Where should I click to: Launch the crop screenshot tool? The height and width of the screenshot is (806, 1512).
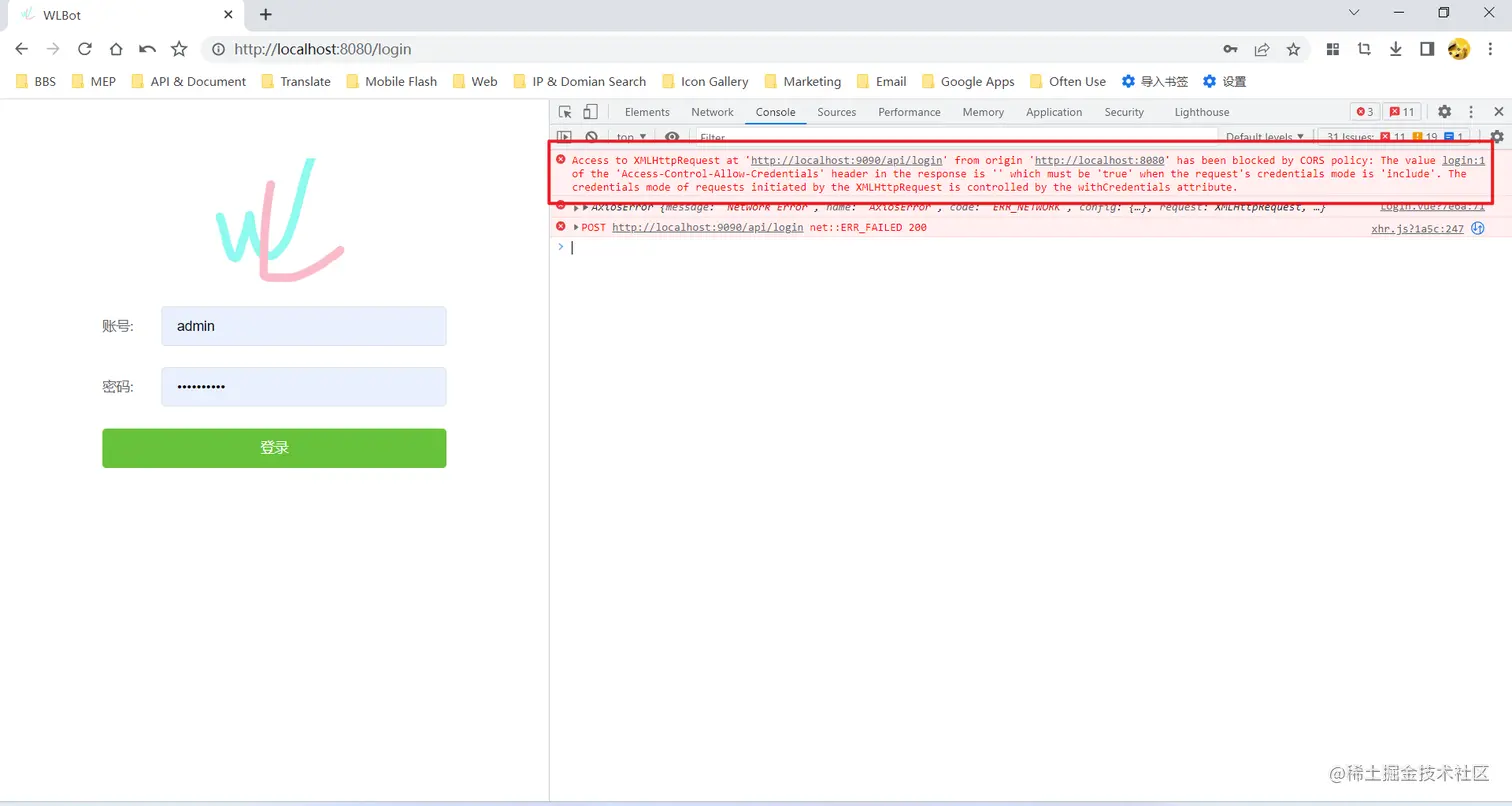1364,49
